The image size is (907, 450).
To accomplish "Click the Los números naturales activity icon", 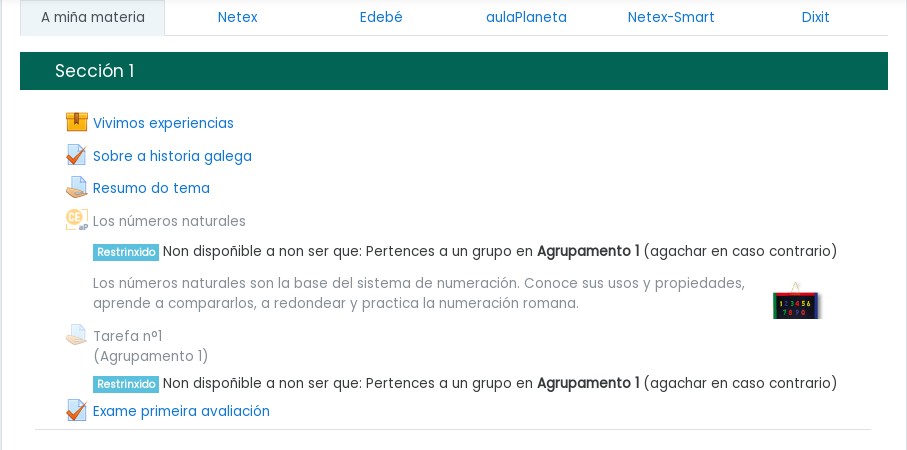I will (76, 220).
